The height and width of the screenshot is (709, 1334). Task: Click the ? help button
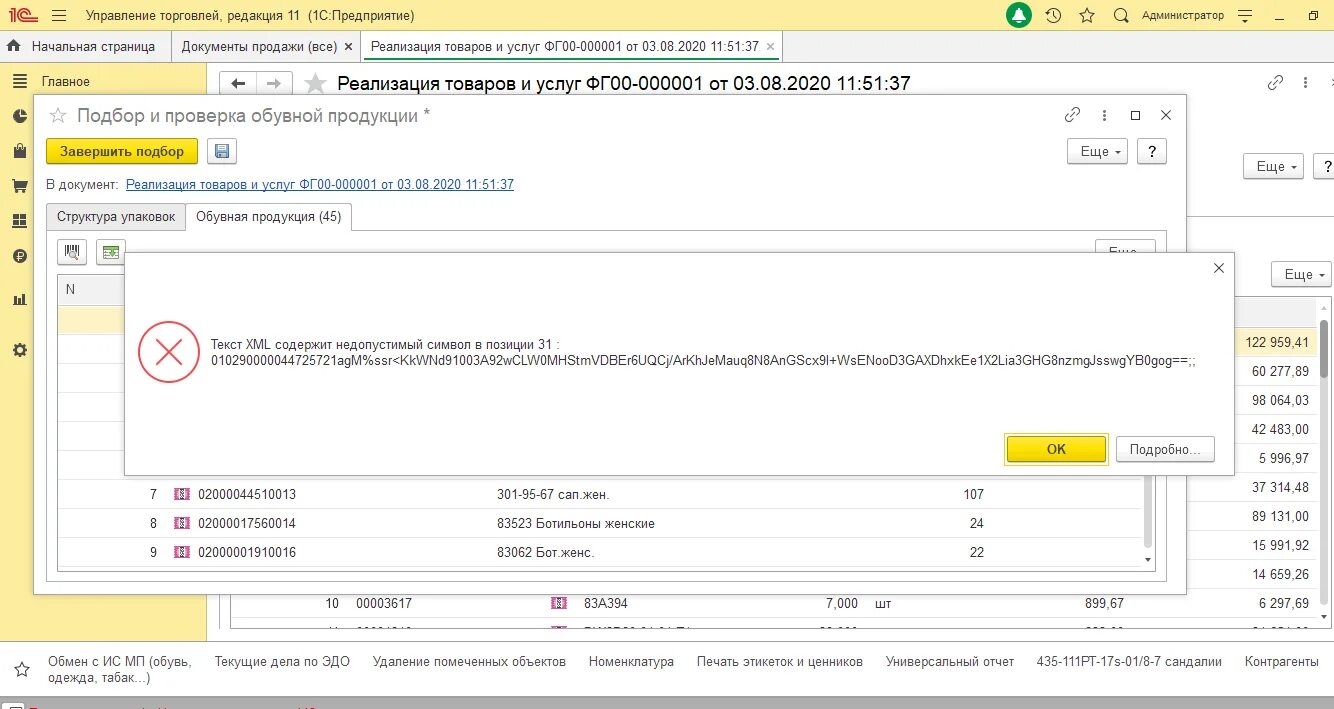[x=1152, y=151]
